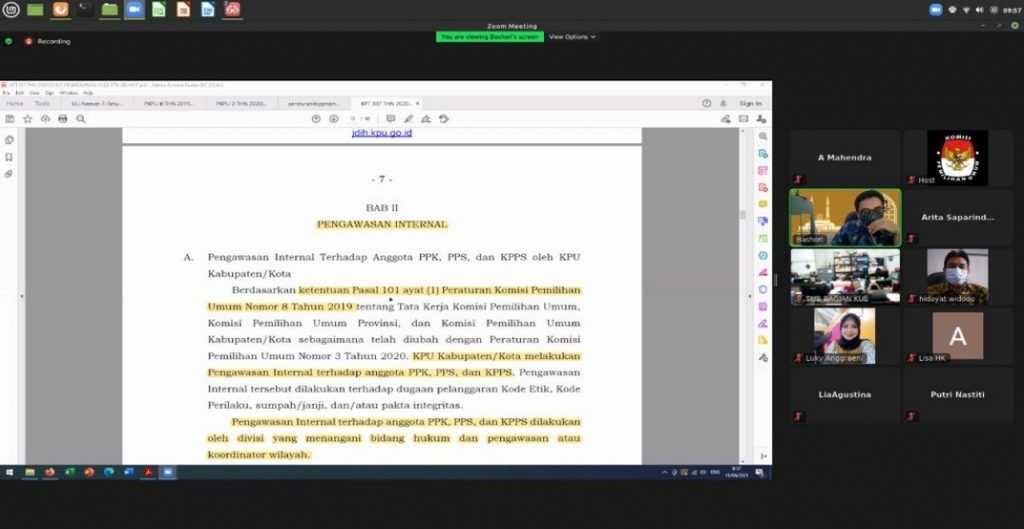The height and width of the screenshot is (529, 1024).
Task: Open the Page Thumbnails side panel
Action: click(9, 140)
